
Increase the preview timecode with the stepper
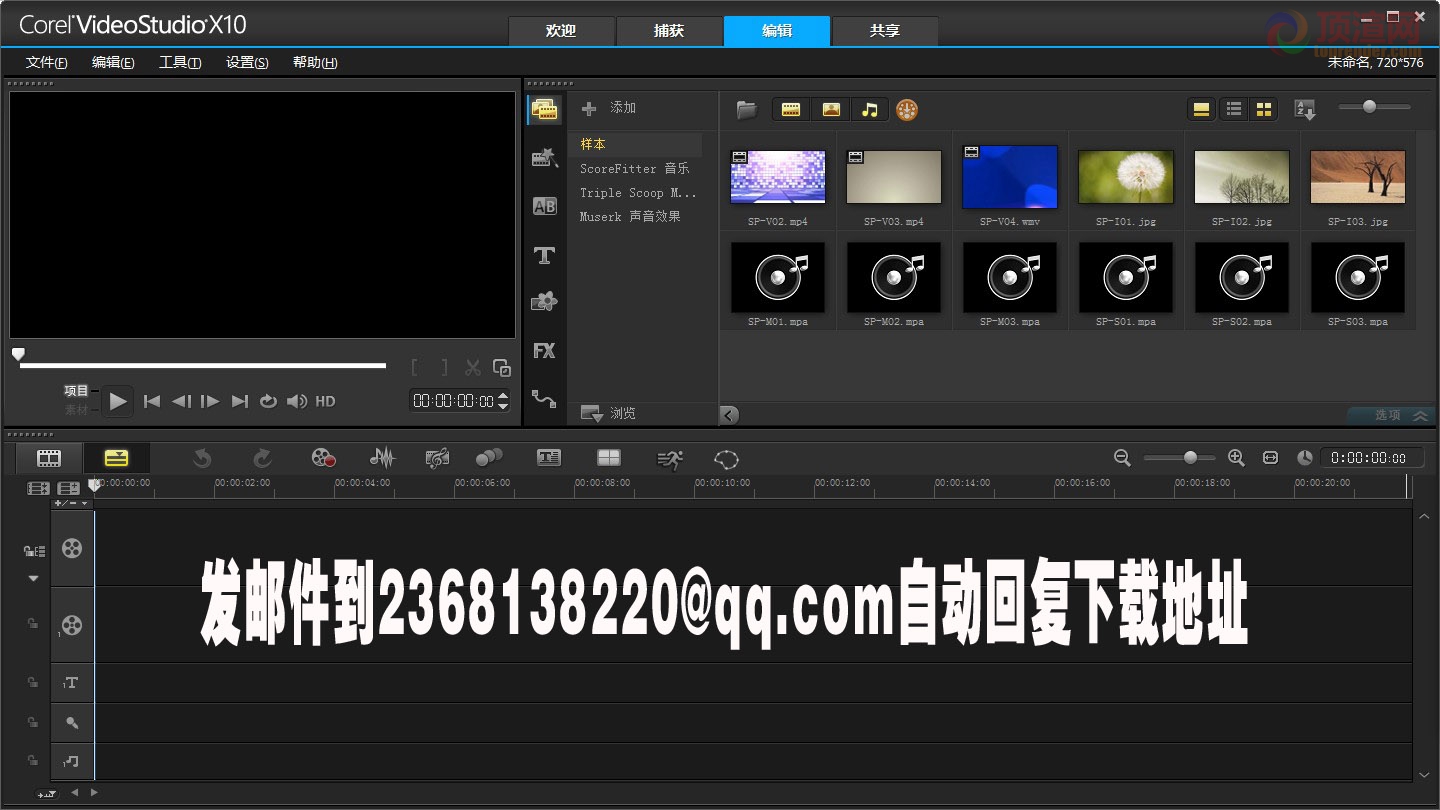point(503,396)
